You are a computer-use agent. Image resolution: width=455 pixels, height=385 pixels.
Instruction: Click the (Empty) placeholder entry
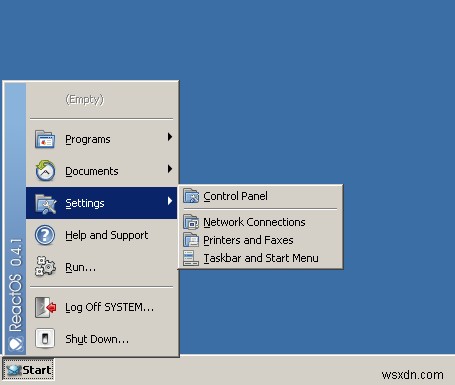[85, 99]
